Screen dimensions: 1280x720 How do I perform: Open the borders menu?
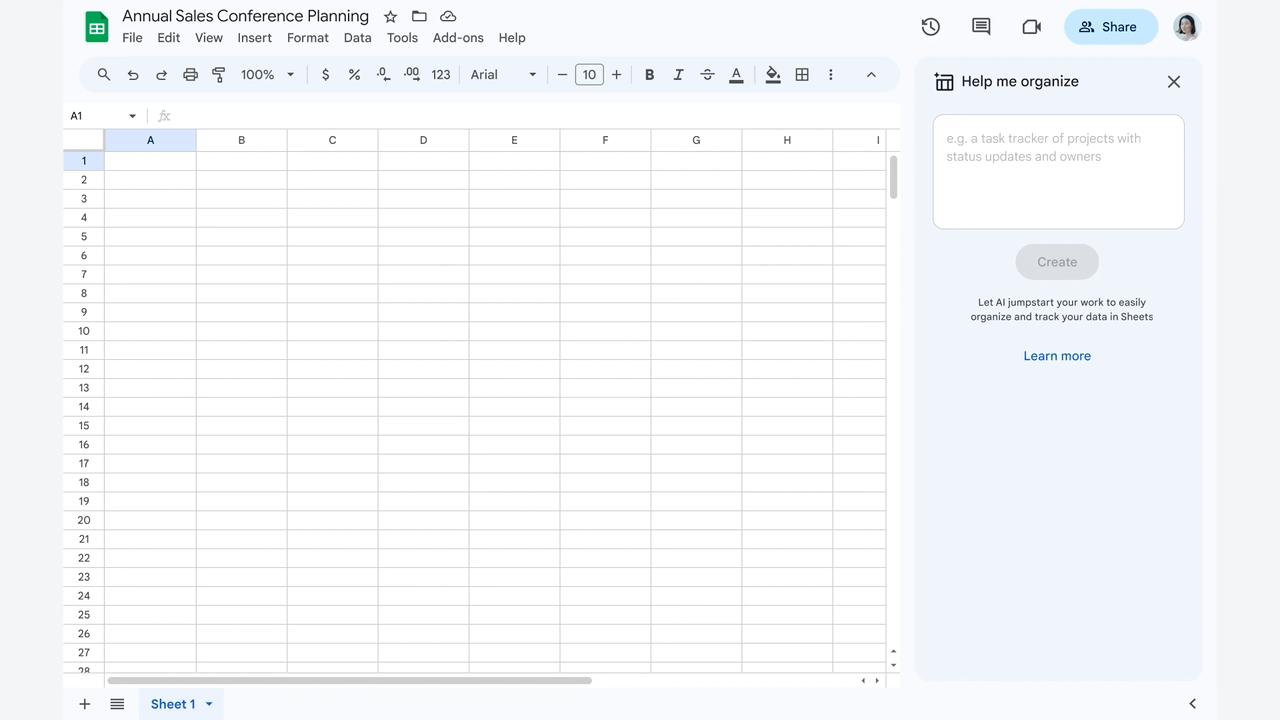802,74
